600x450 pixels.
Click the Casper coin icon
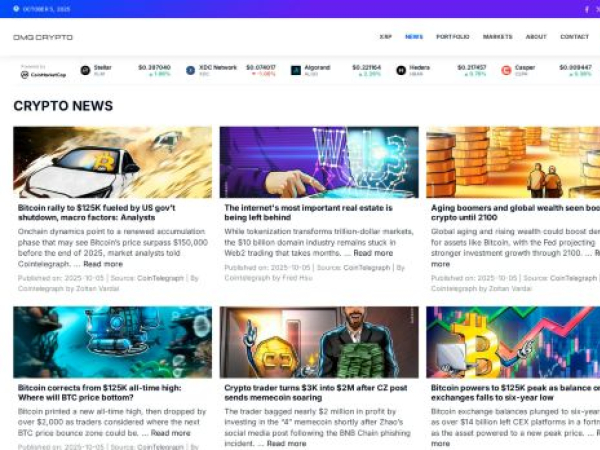(506, 70)
